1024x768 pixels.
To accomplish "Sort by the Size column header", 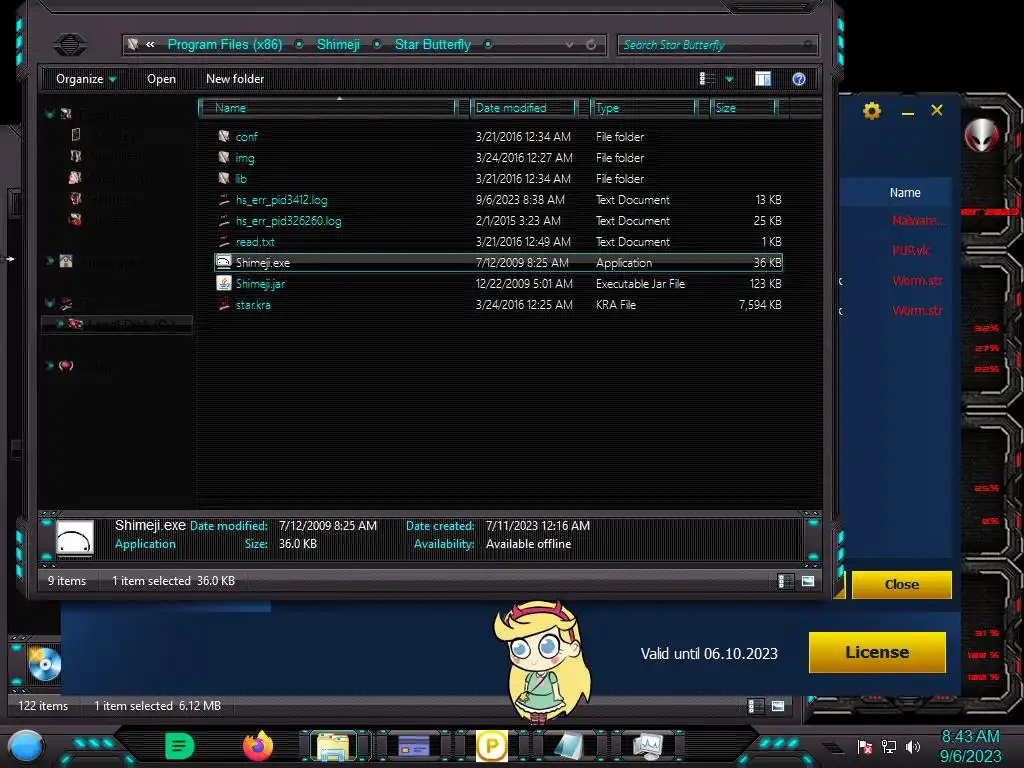I will 743,108.
